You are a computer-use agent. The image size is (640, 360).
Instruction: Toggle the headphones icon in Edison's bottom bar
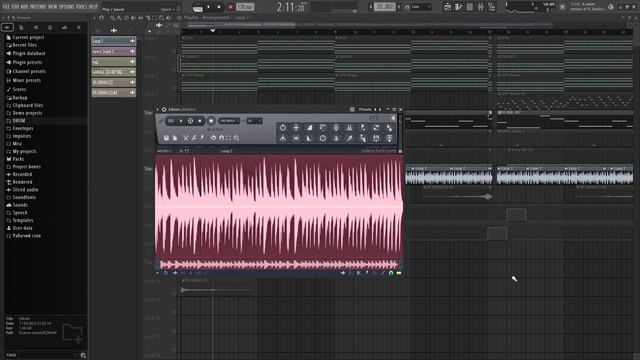tap(391, 273)
